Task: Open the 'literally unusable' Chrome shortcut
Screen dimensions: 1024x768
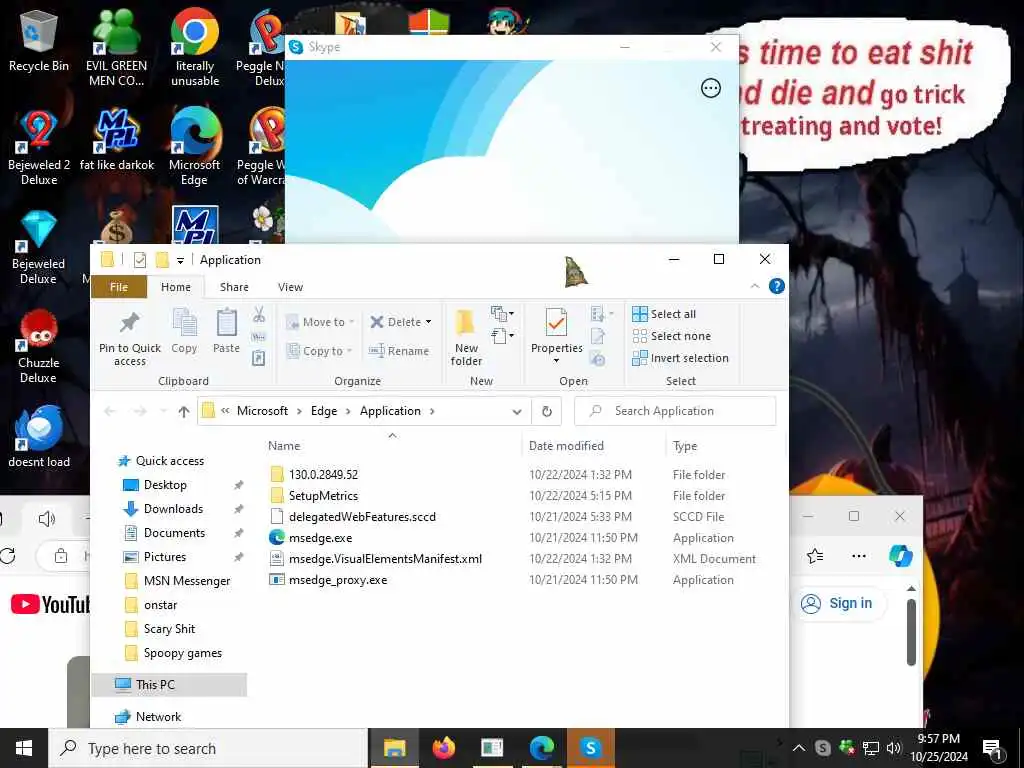Action: coord(195,48)
